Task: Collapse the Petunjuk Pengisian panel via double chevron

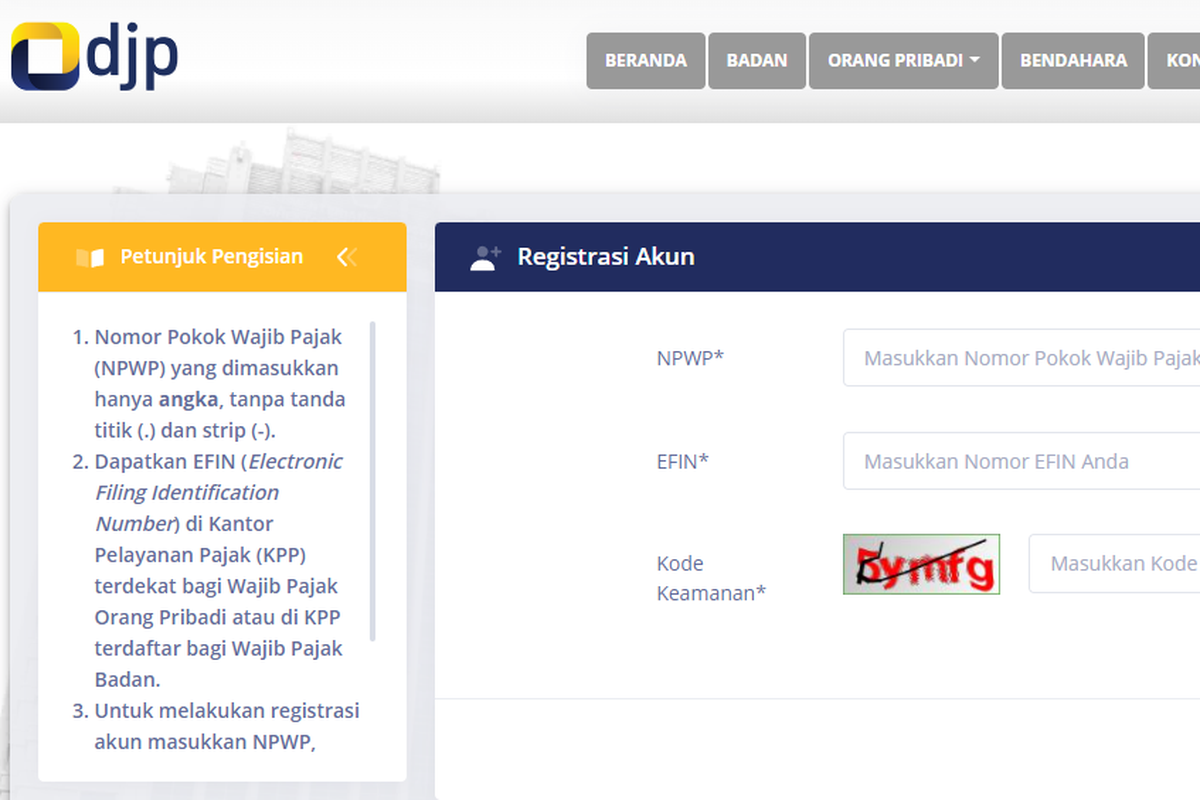Action: [347, 257]
